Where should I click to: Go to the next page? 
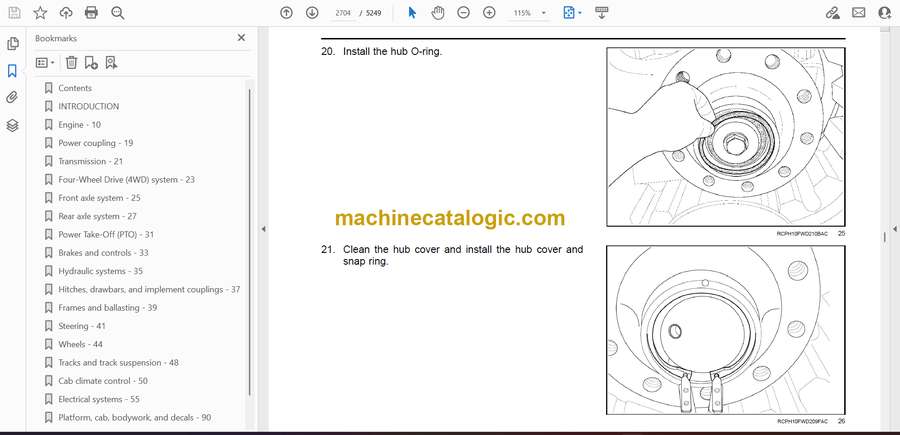pos(312,13)
